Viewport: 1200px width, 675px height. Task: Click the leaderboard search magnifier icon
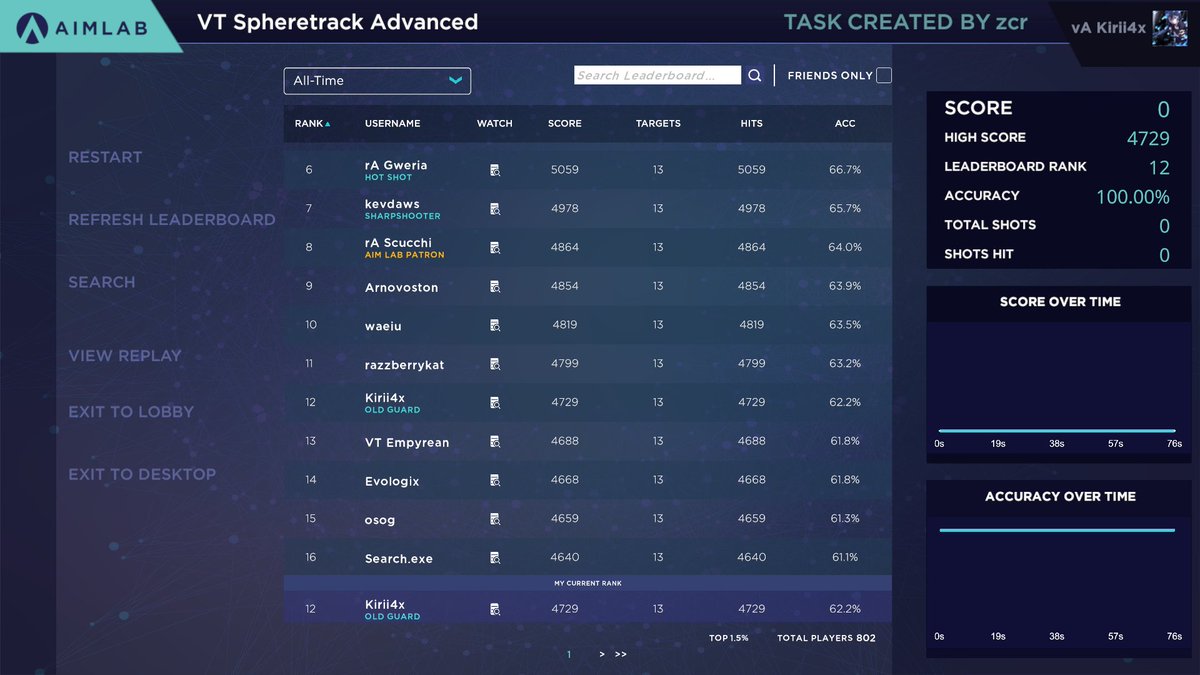pyautogui.click(x=755, y=75)
